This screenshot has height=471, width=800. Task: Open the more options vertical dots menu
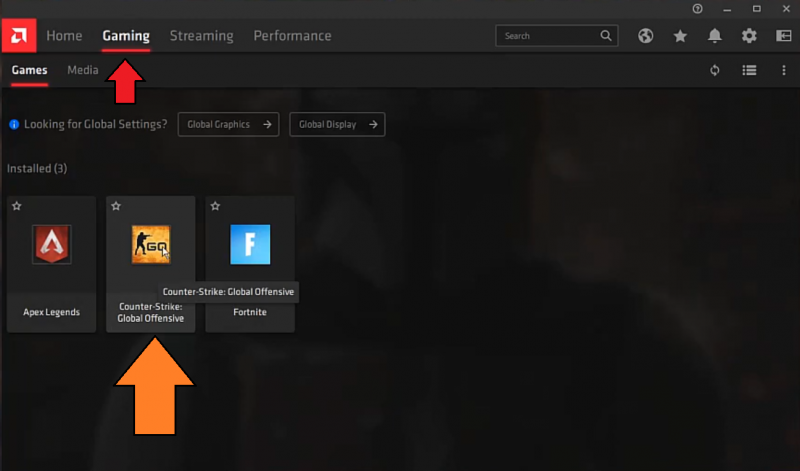(x=784, y=70)
